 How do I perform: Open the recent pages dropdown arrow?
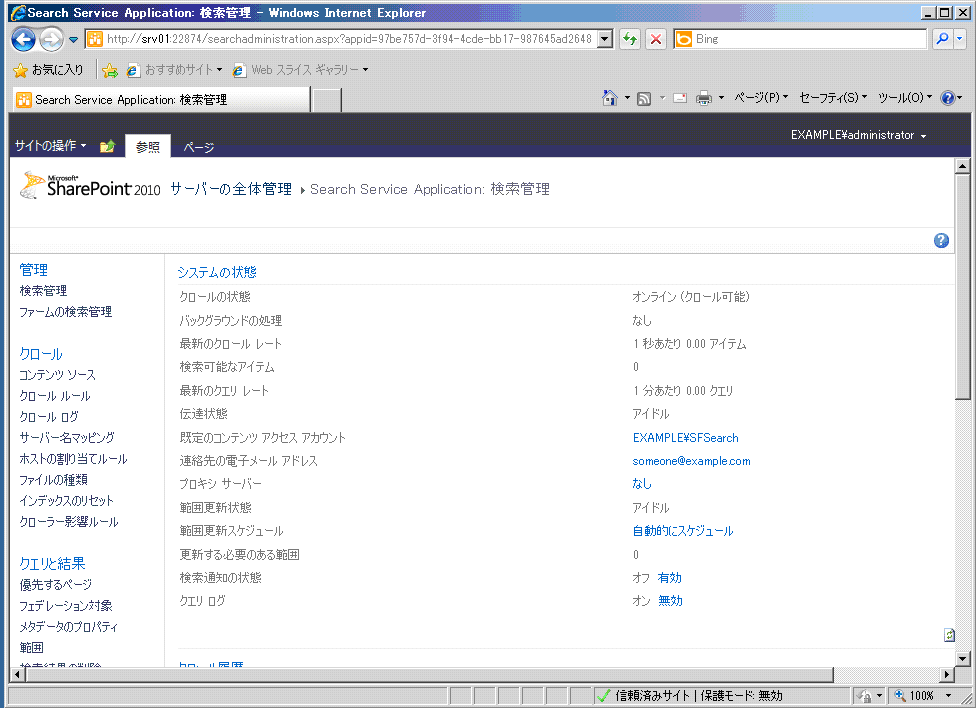pyautogui.click(x=73, y=40)
